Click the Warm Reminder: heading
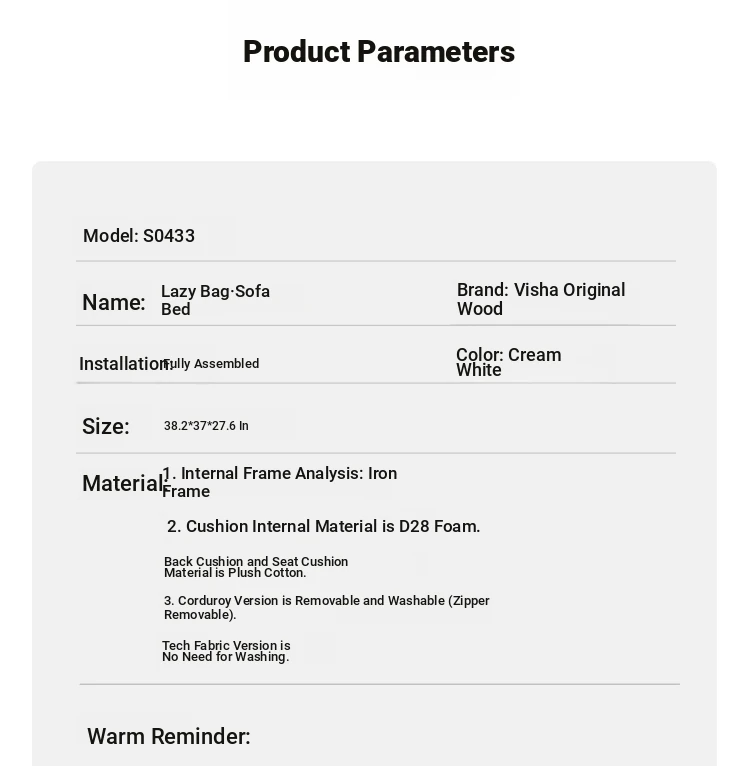This screenshot has height=766, width=750. coord(169,736)
